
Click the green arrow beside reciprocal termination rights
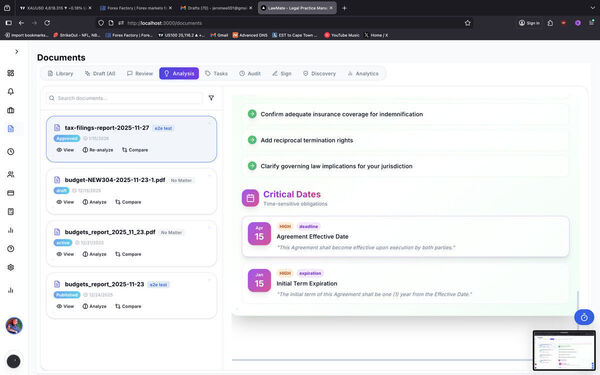point(252,140)
